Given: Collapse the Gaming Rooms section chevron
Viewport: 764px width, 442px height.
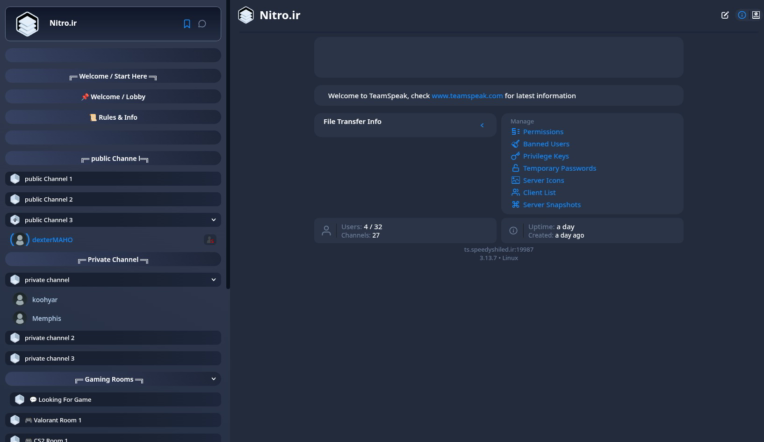Looking at the screenshot, I should pos(213,379).
